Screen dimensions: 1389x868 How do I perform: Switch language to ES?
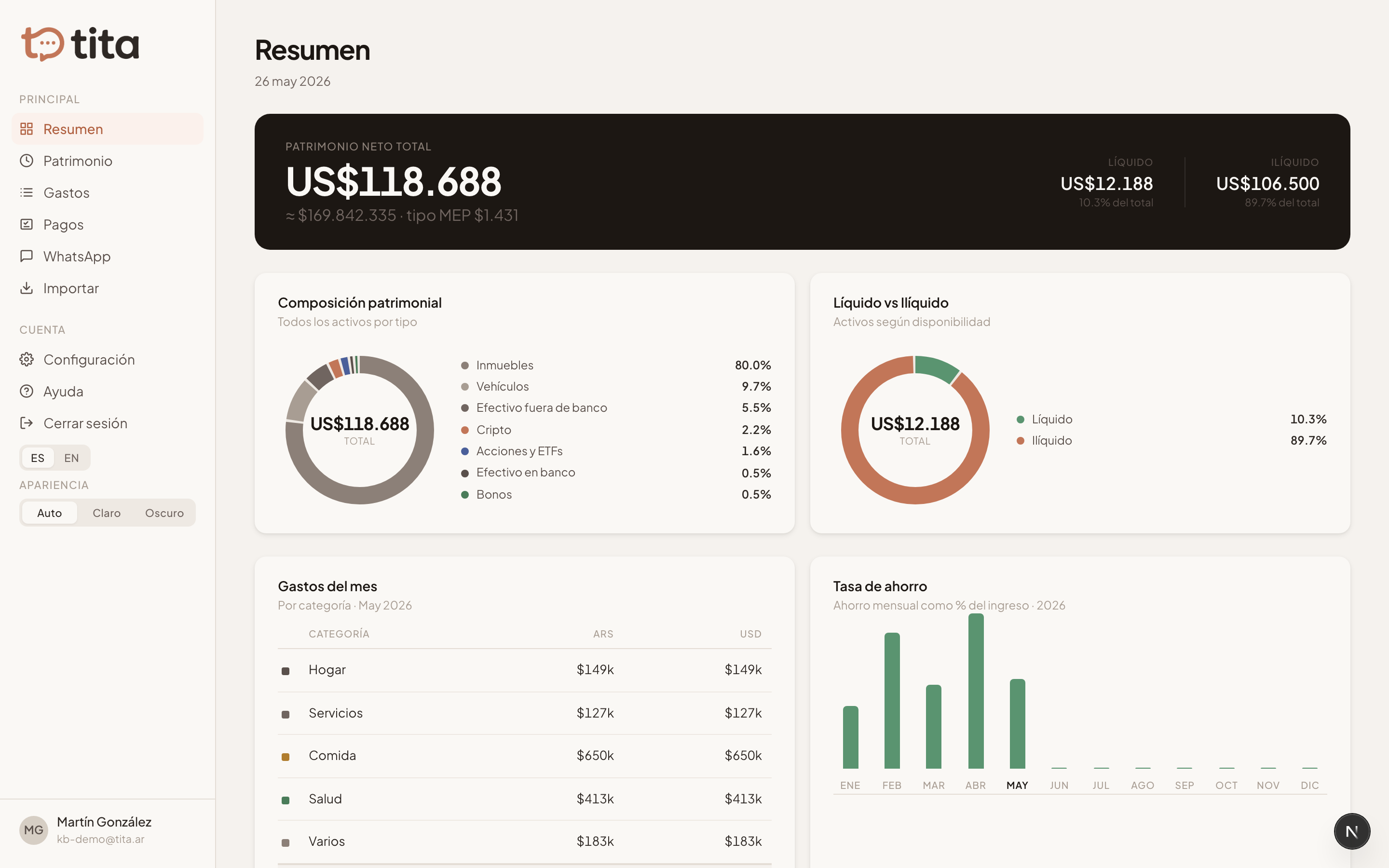click(38, 458)
